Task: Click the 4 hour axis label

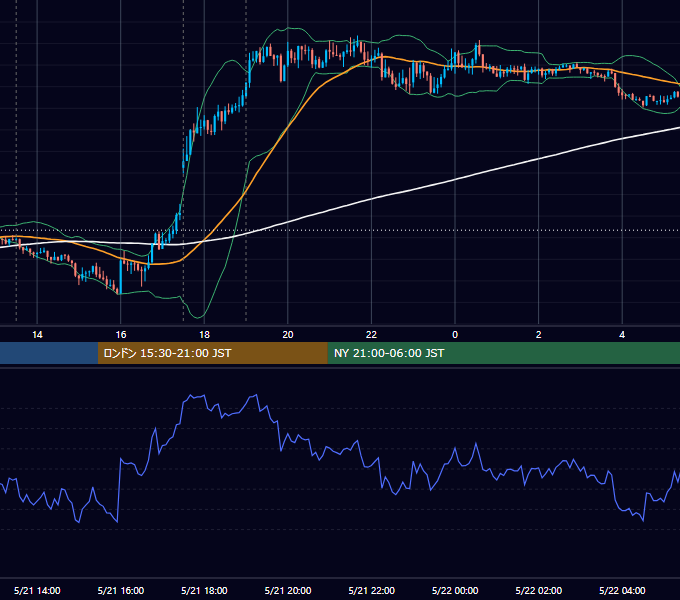Action: [622, 335]
